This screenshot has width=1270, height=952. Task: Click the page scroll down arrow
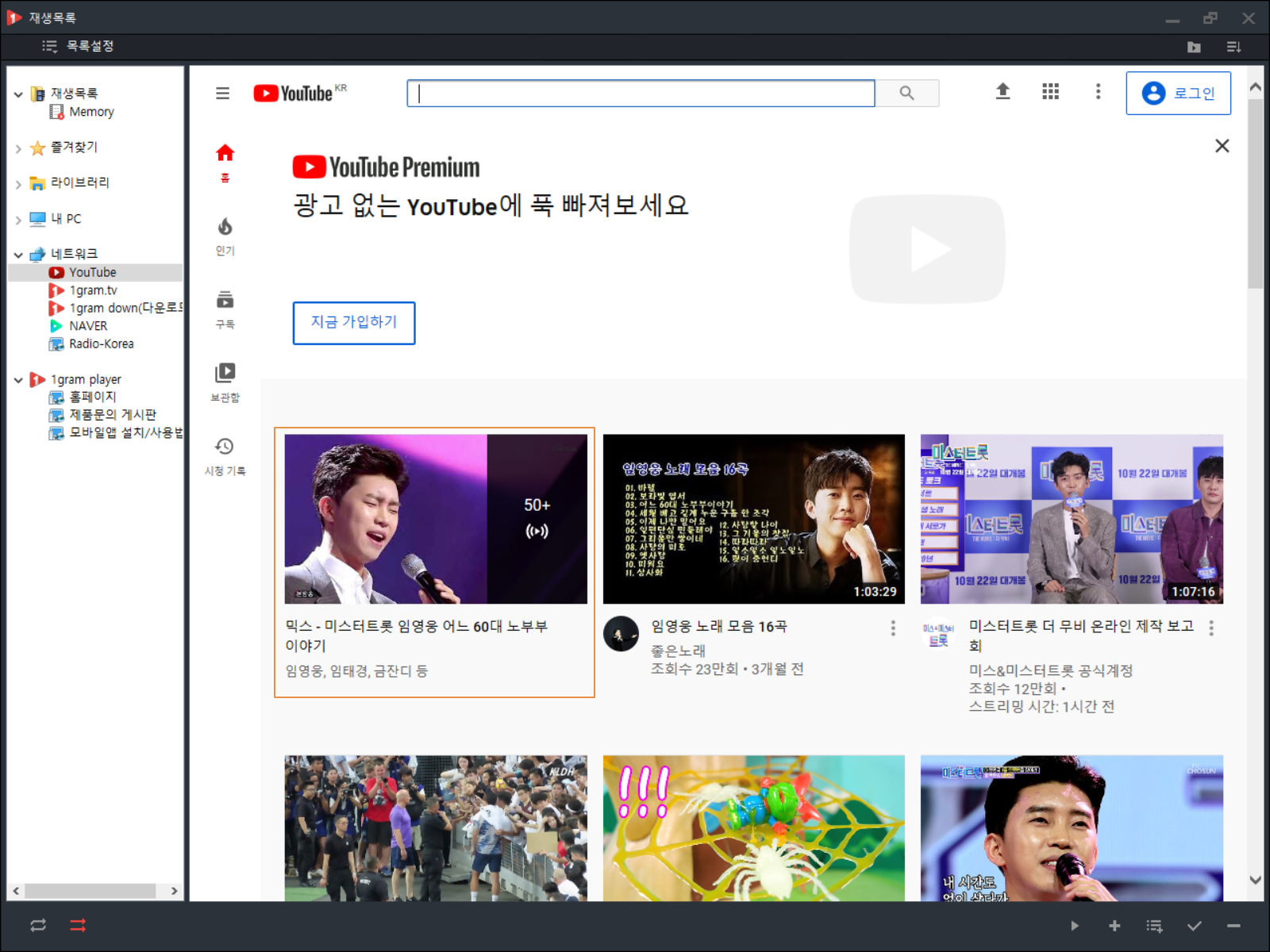(x=1255, y=880)
